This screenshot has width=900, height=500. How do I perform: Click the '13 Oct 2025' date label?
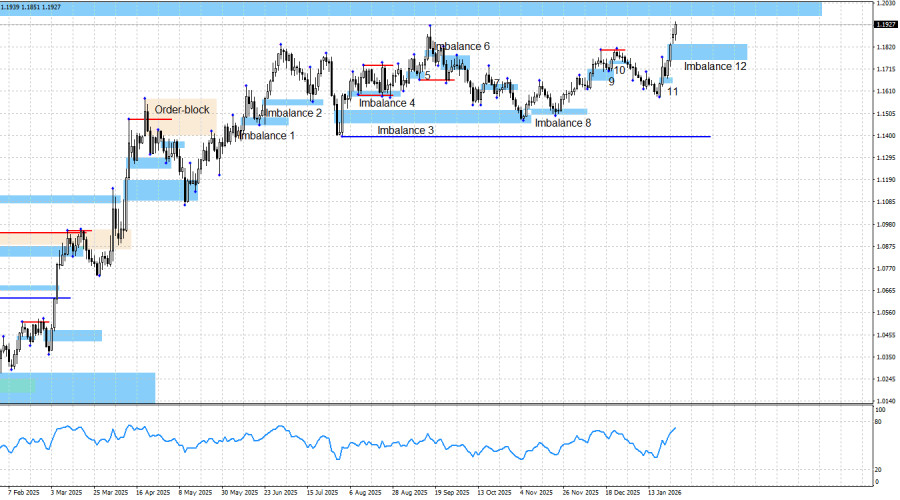[494, 493]
